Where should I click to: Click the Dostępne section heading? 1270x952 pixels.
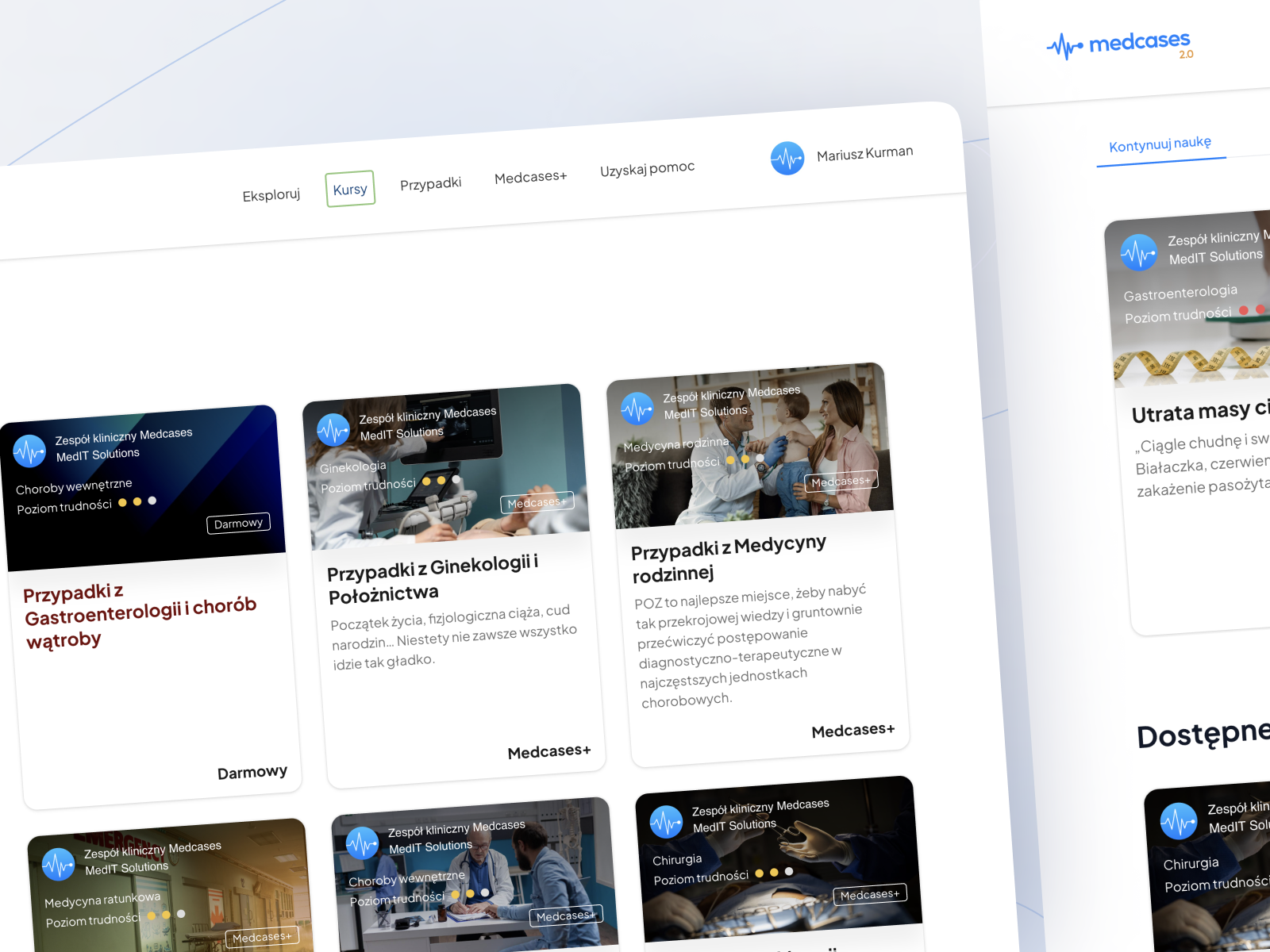1203,735
